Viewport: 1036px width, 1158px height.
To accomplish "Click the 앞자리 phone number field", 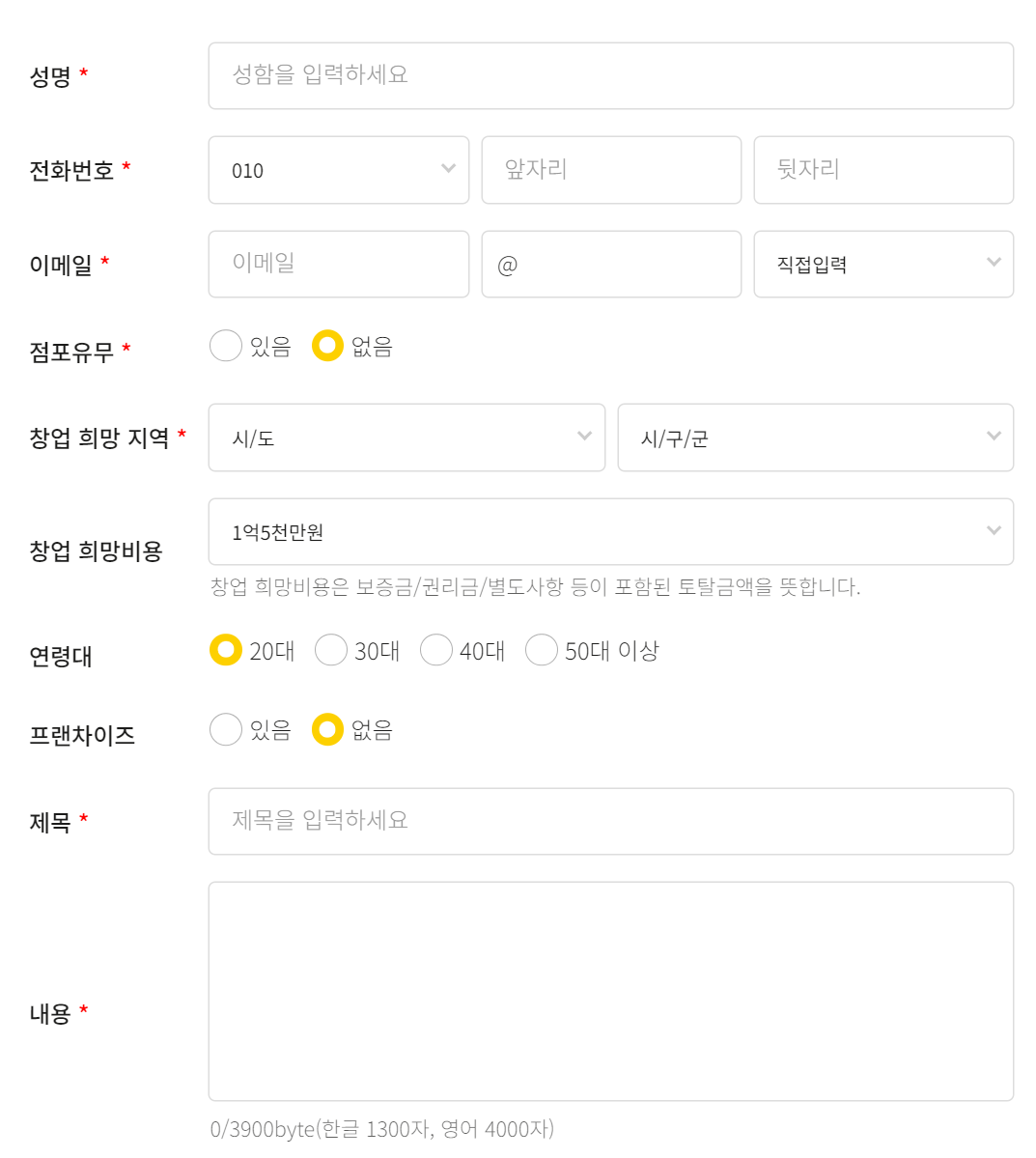I will tap(611, 170).
